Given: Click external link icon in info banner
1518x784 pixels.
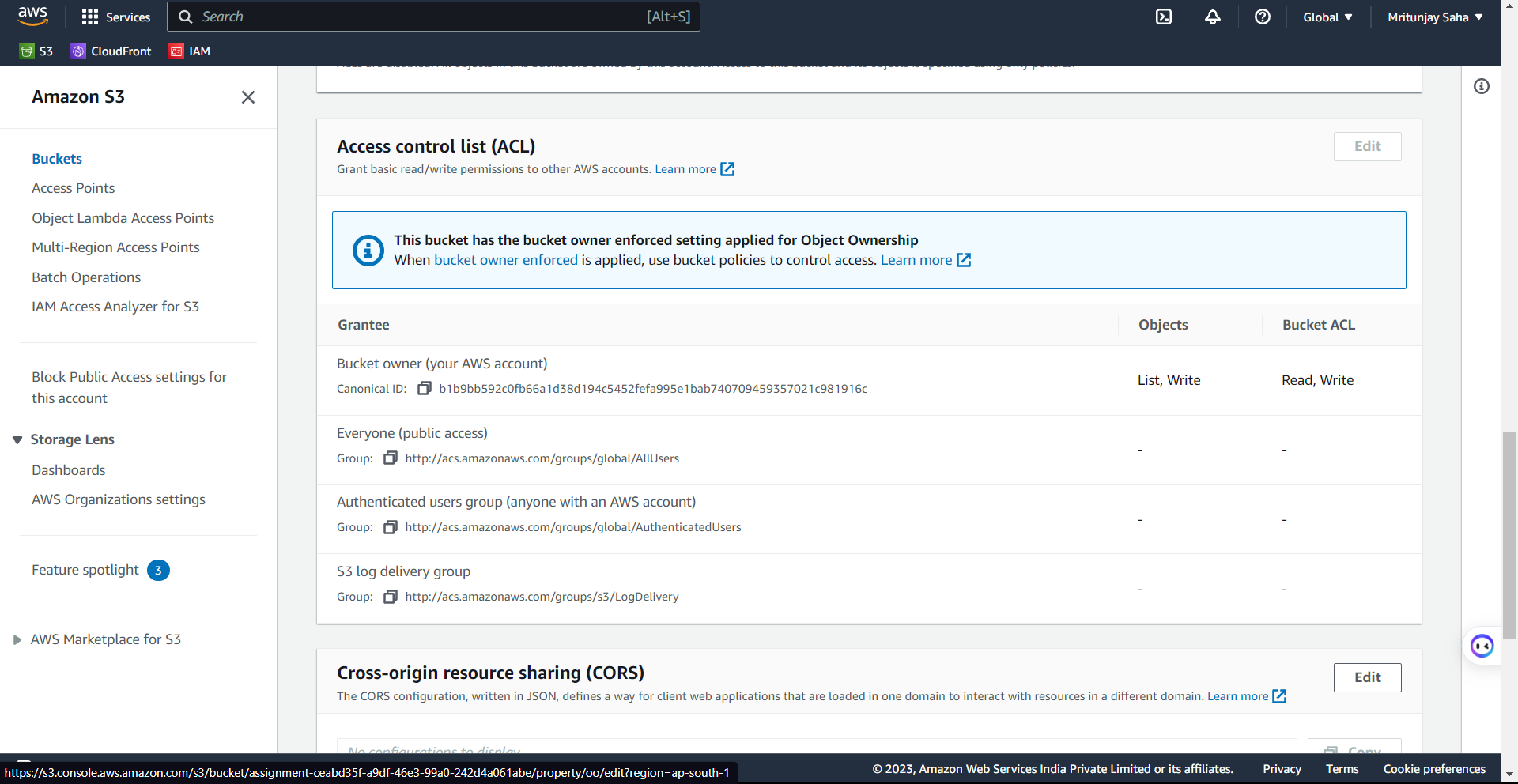Looking at the screenshot, I should pyautogui.click(x=964, y=260).
